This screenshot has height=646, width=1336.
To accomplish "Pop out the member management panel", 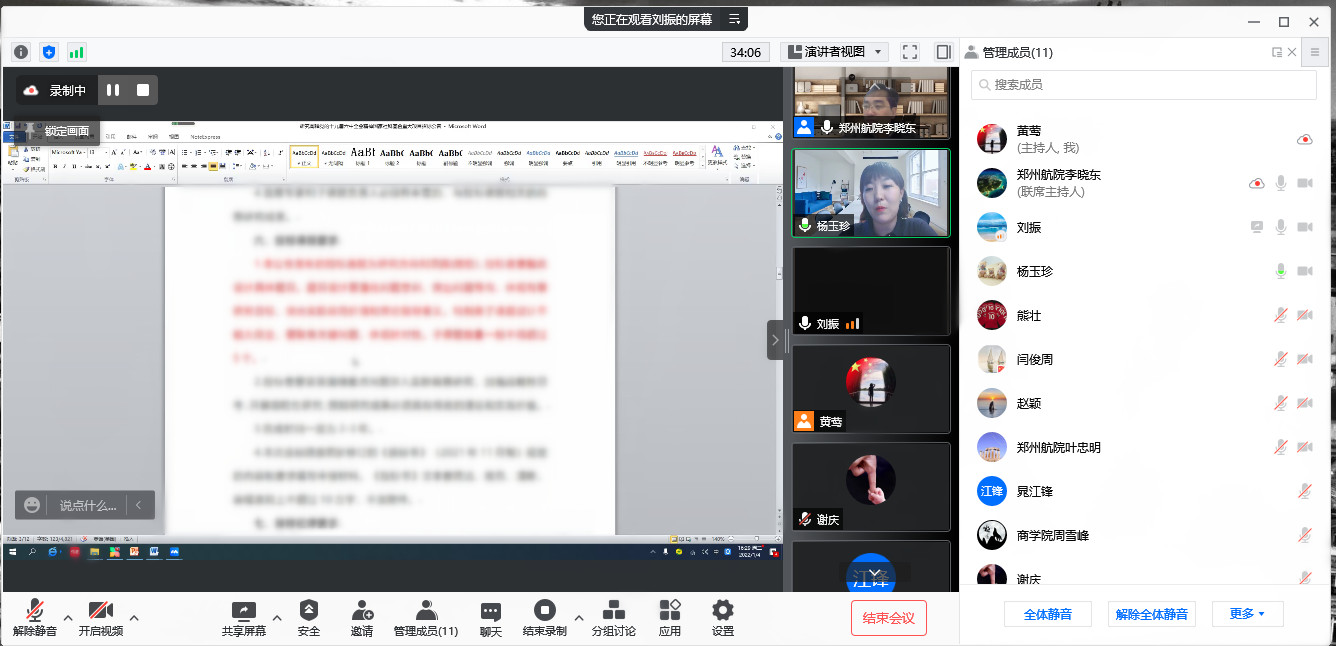I will tap(1277, 52).
